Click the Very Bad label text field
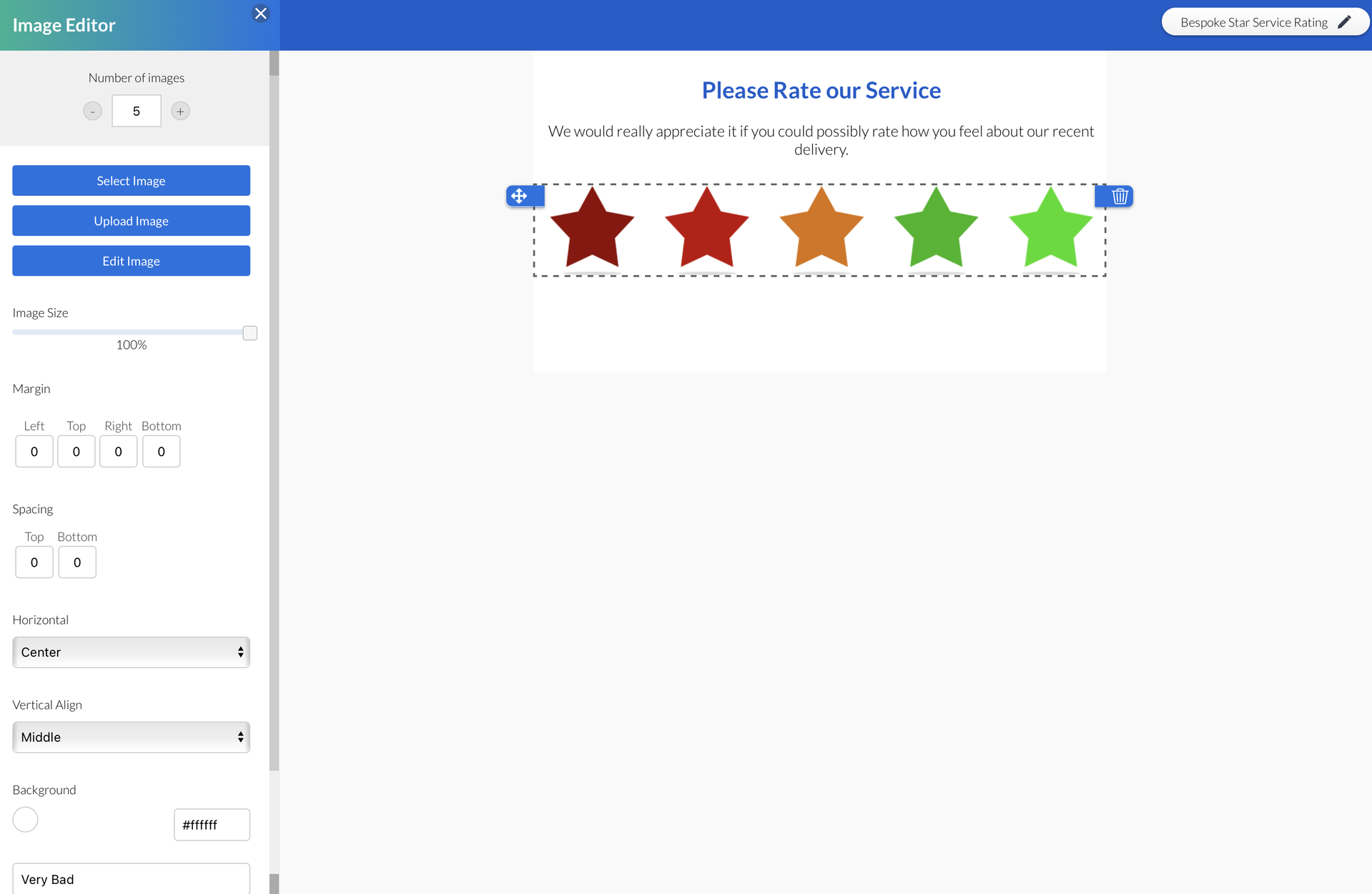Image resolution: width=1372 pixels, height=894 pixels. [x=132, y=879]
